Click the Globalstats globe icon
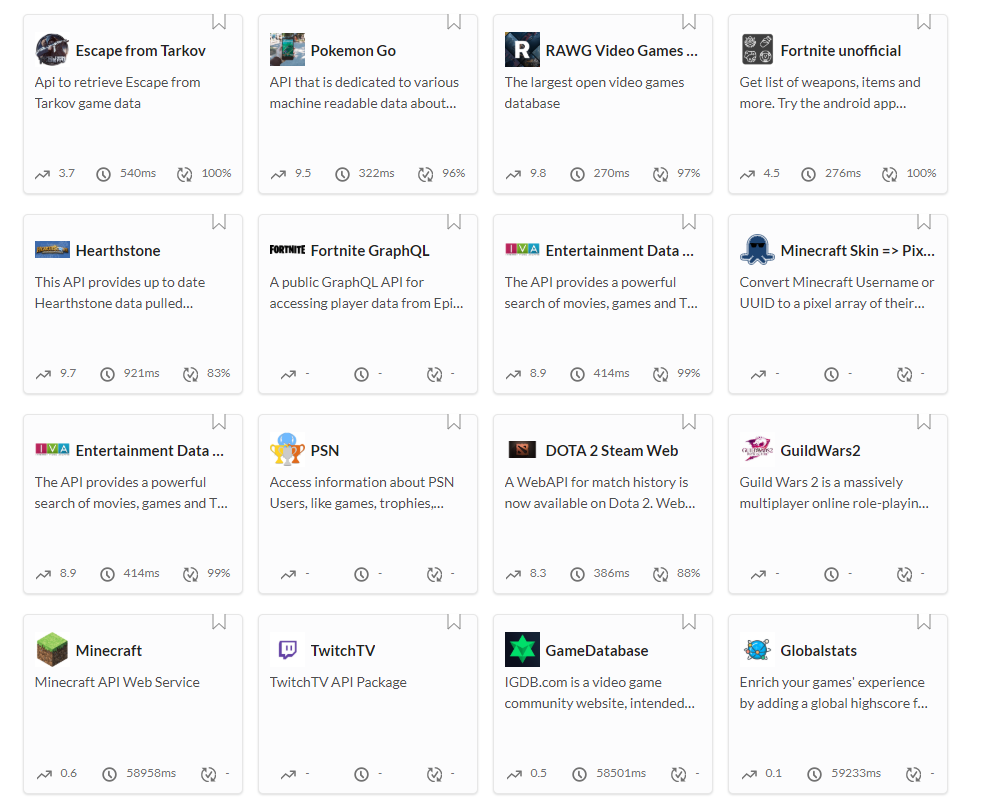 click(757, 650)
